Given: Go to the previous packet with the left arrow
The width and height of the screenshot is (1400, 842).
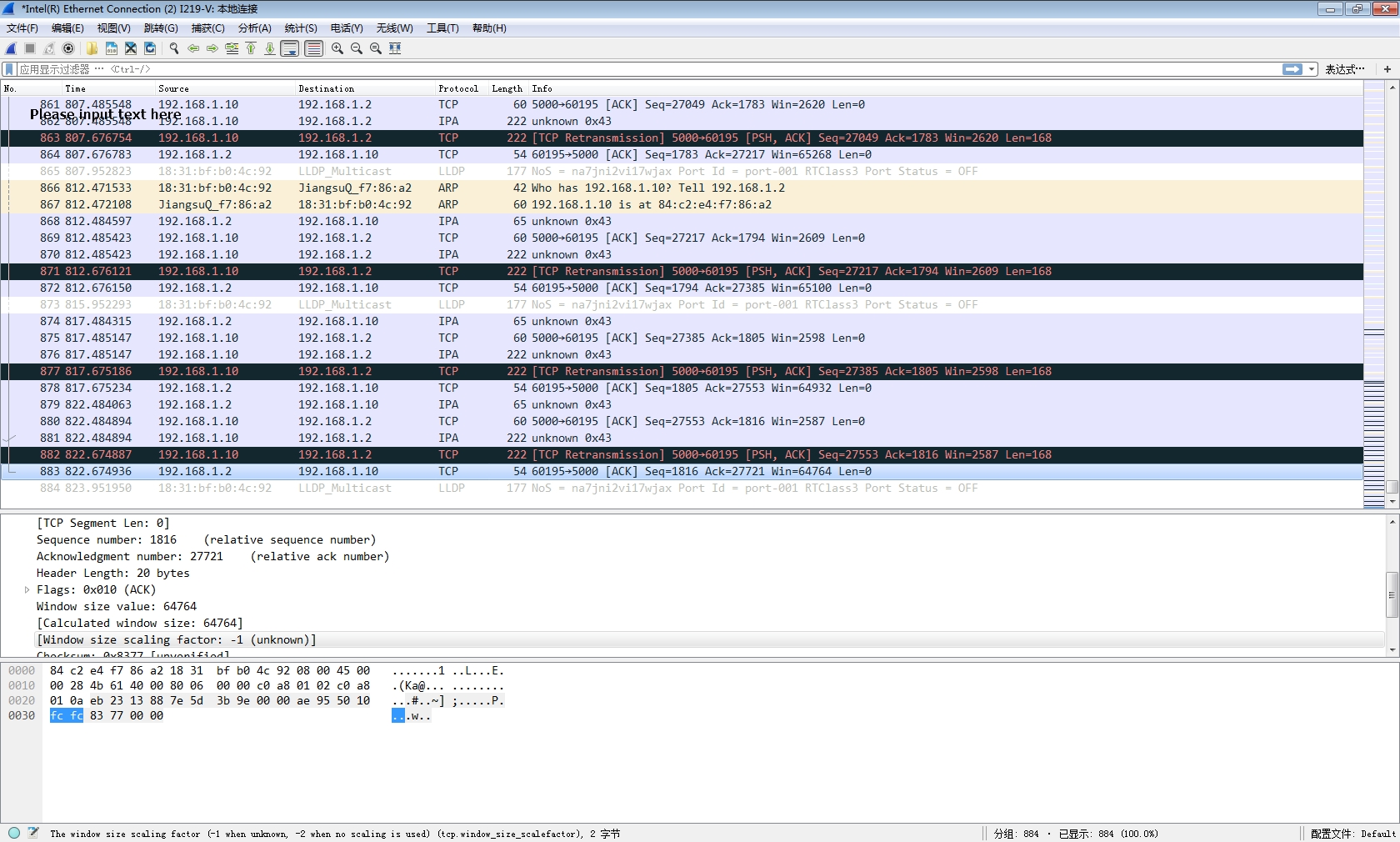Looking at the screenshot, I should (193, 48).
